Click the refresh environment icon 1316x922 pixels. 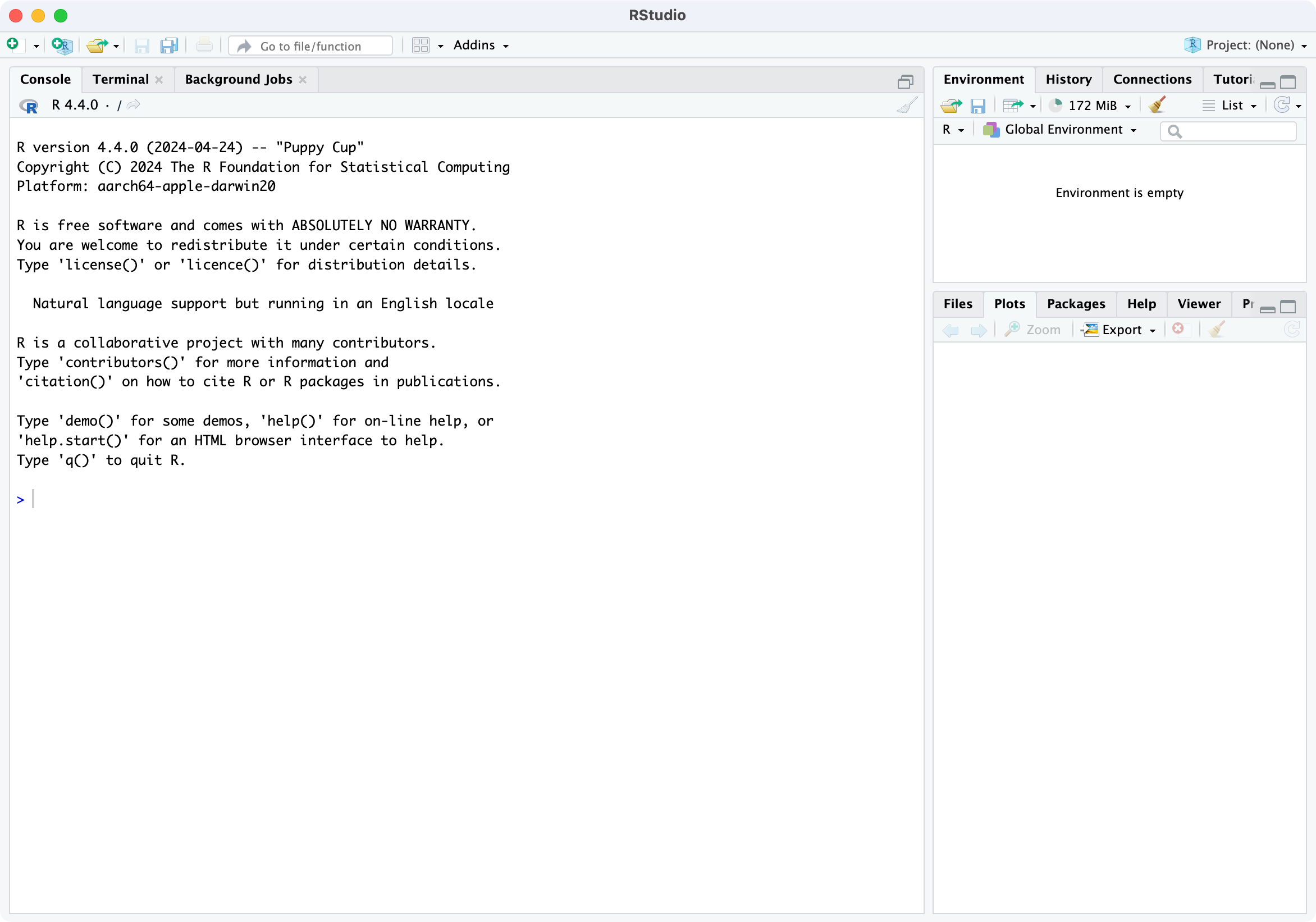[1282, 105]
